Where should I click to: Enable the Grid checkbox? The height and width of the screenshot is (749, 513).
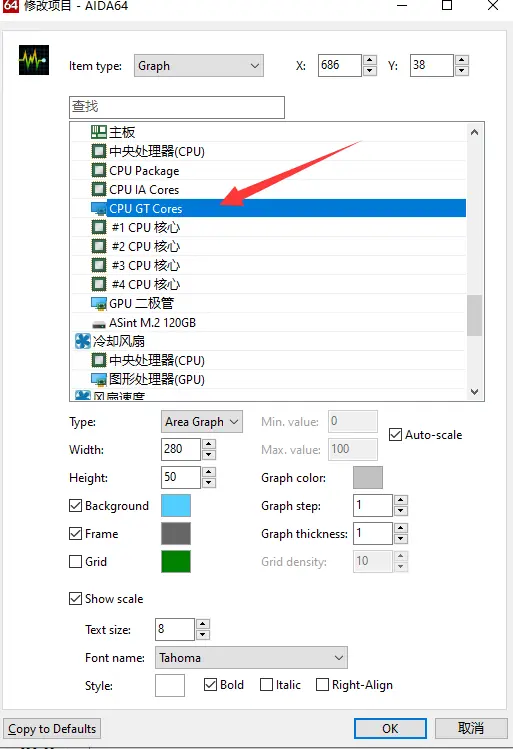click(x=75, y=561)
